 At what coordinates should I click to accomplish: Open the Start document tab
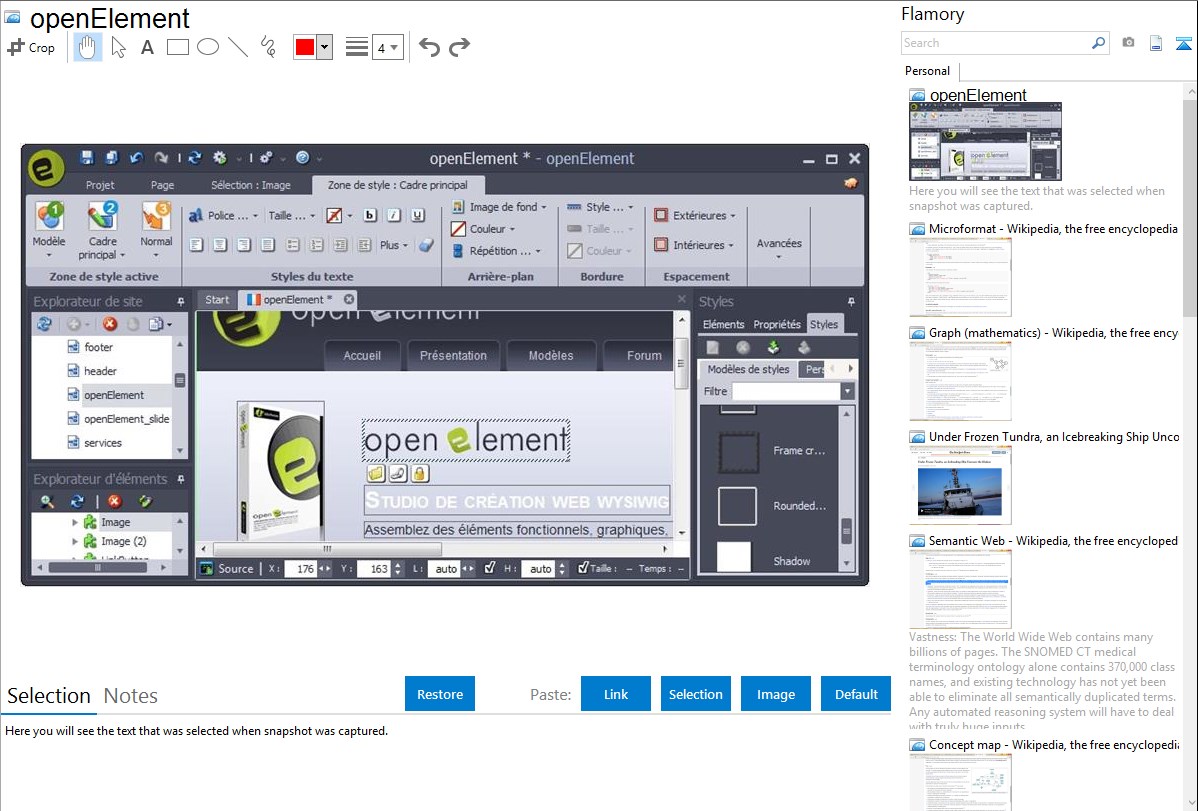pyautogui.click(x=217, y=300)
